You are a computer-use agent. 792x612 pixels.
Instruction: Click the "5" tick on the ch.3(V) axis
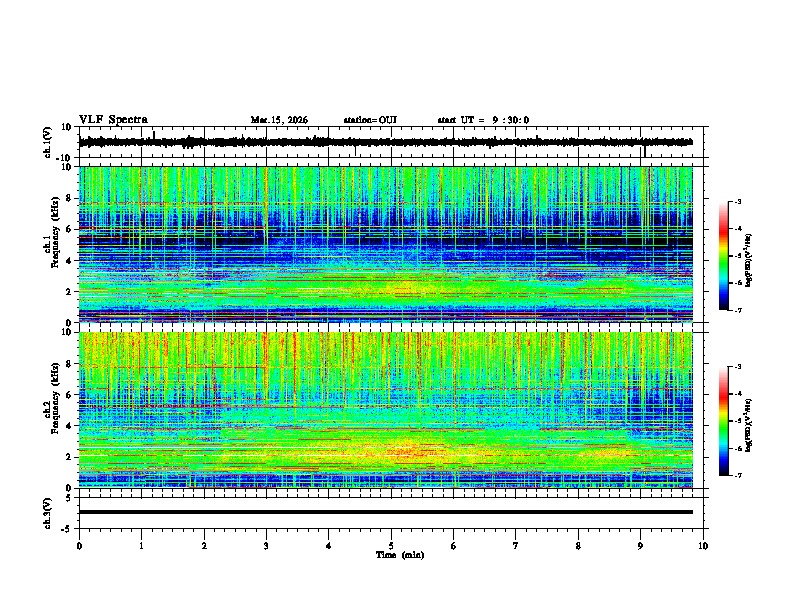(x=70, y=498)
